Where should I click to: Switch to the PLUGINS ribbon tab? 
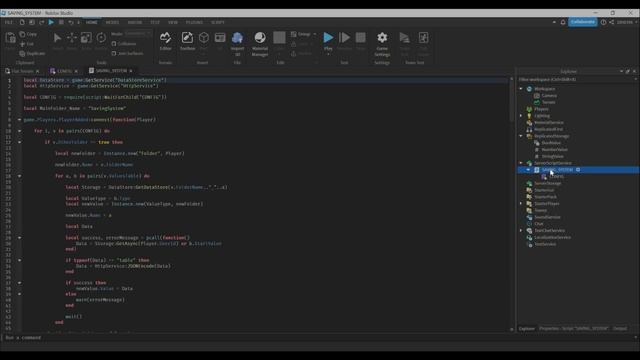(x=194, y=22)
